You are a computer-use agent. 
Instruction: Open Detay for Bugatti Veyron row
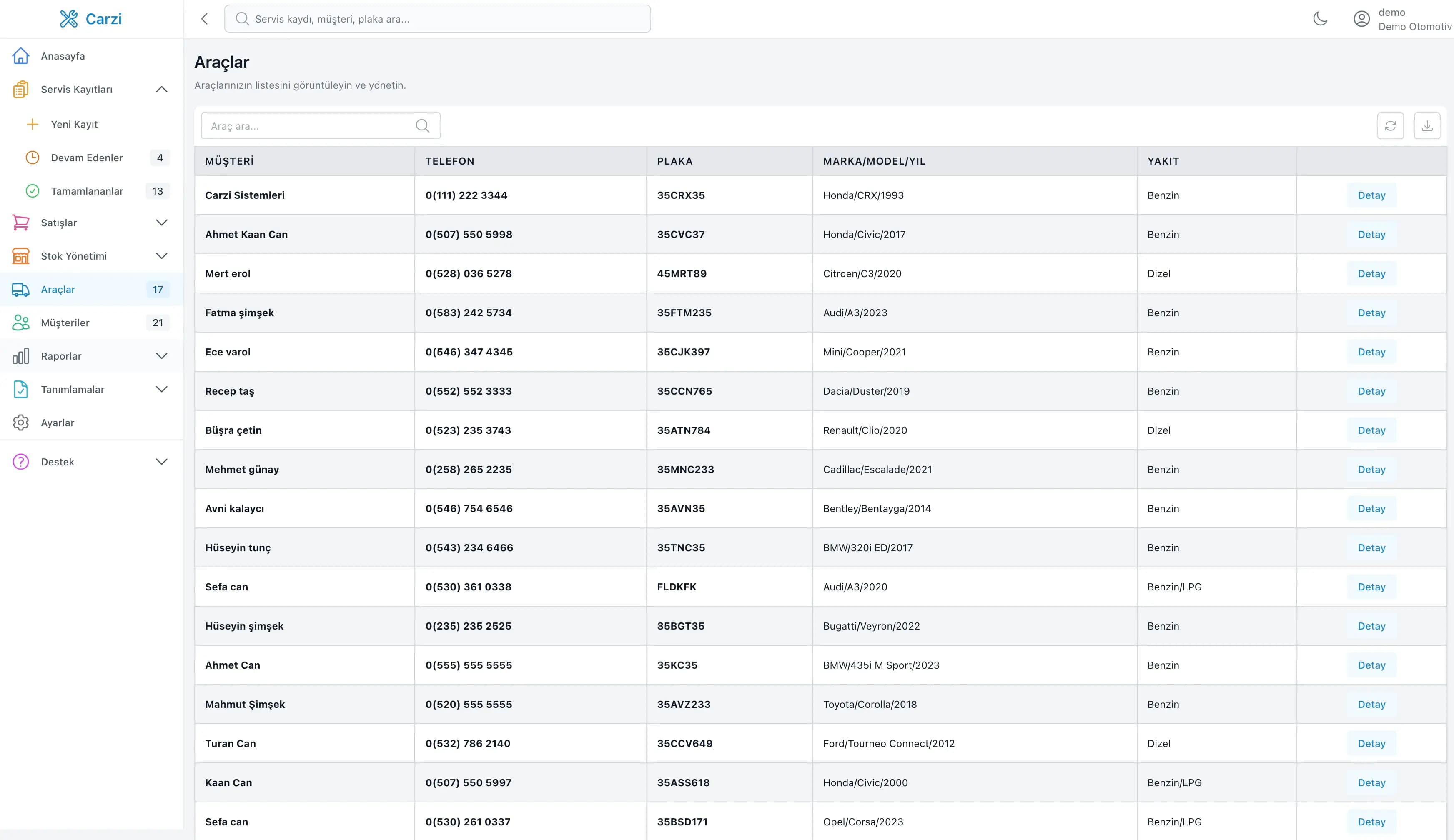click(1371, 626)
